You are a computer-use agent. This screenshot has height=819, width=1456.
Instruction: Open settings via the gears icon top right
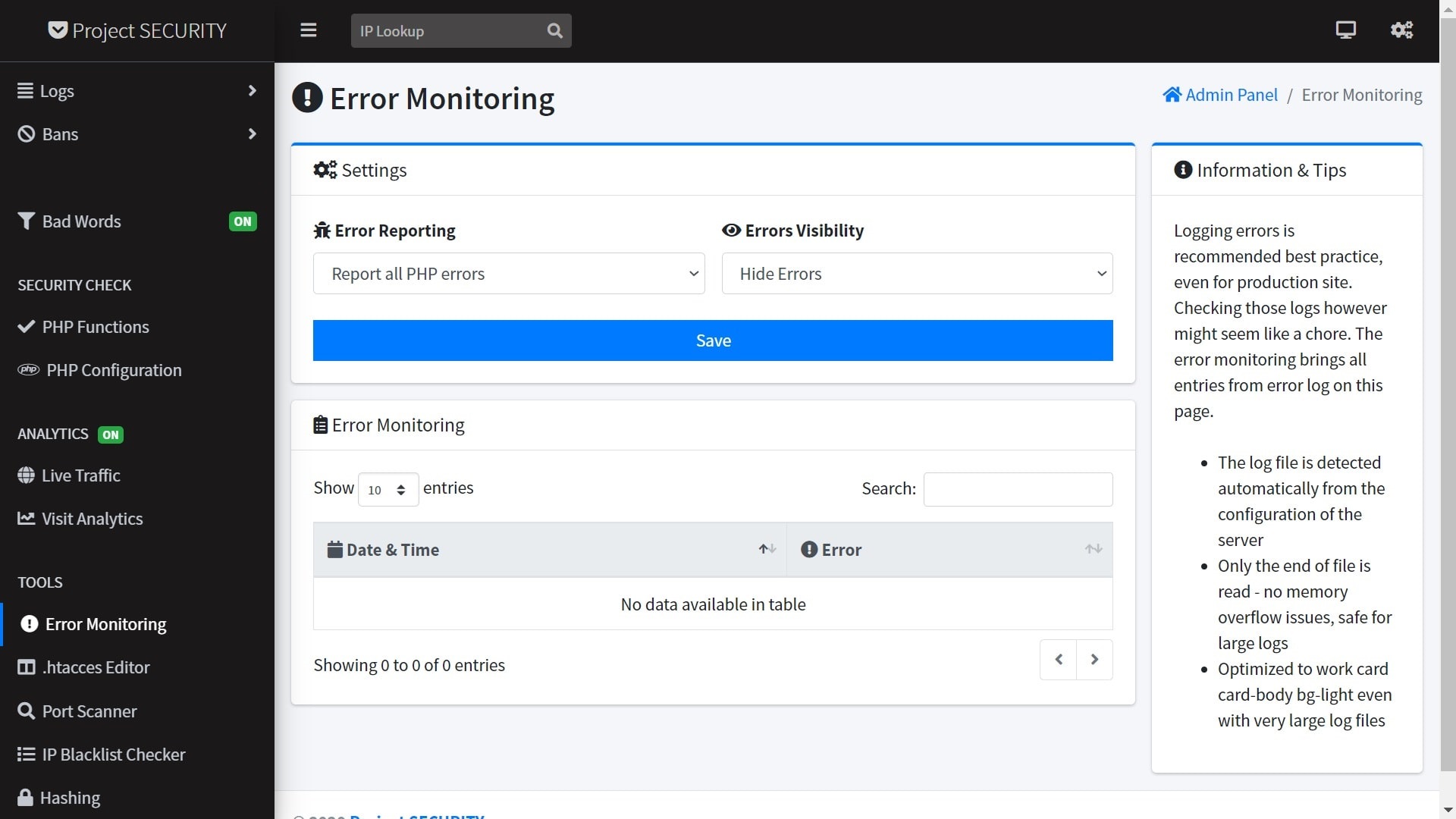1401,30
